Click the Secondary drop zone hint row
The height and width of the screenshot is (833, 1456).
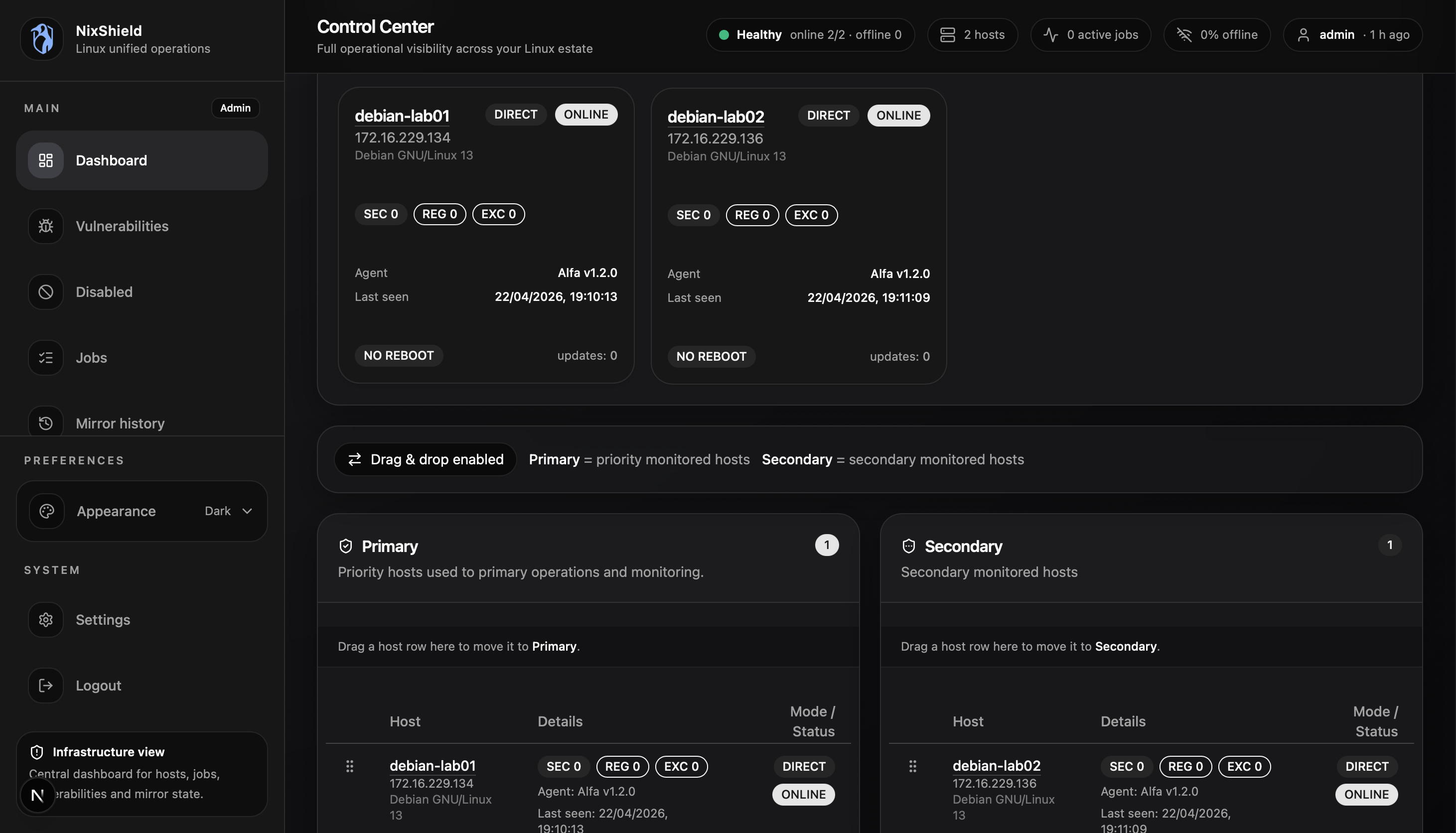[1151, 647]
